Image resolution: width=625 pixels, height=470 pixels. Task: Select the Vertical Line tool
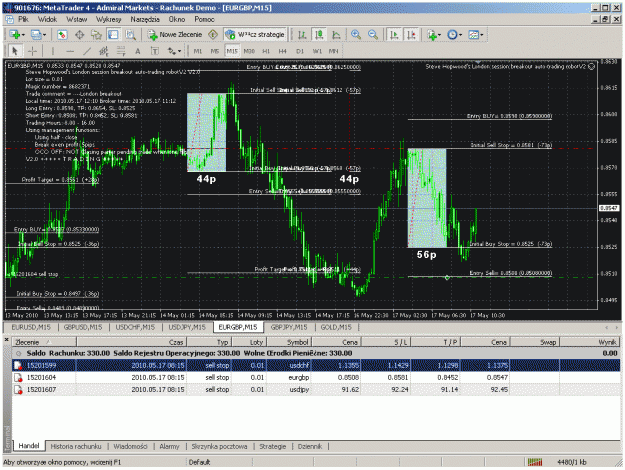[x=53, y=51]
